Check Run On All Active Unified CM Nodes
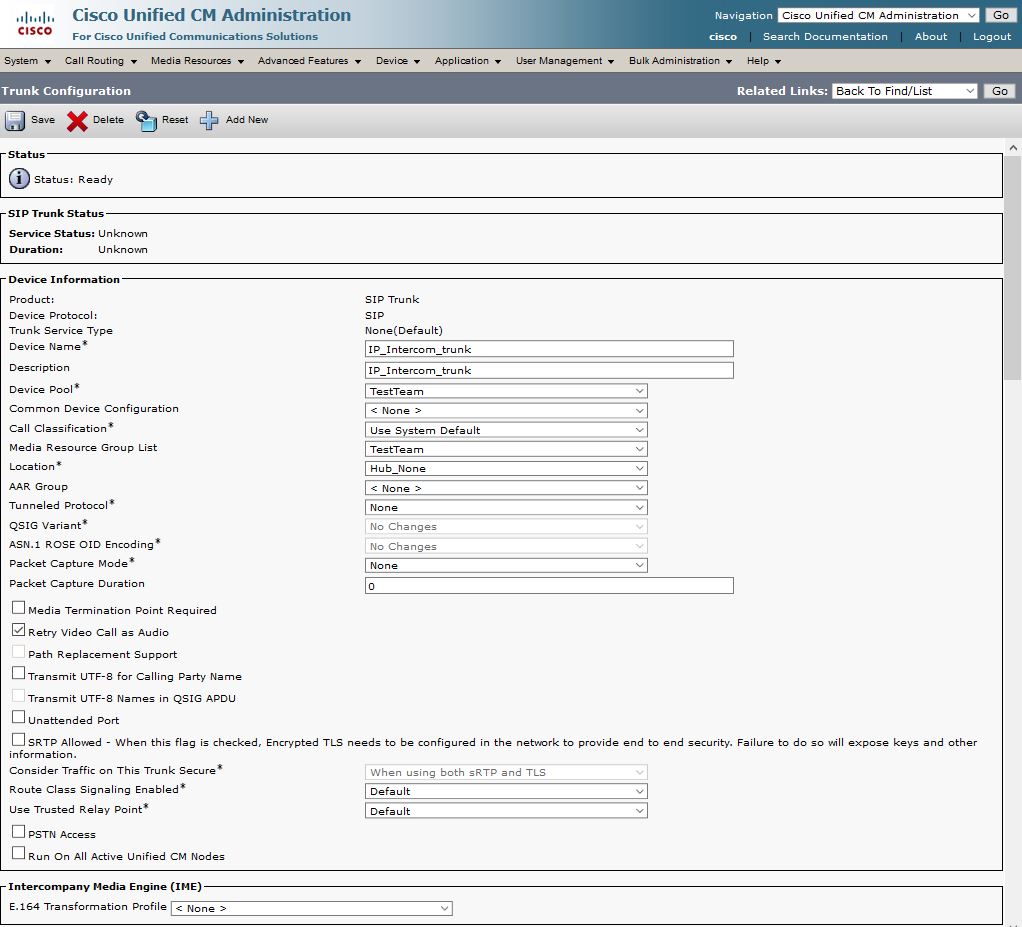The image size is (1022, 927). [19, 854]
